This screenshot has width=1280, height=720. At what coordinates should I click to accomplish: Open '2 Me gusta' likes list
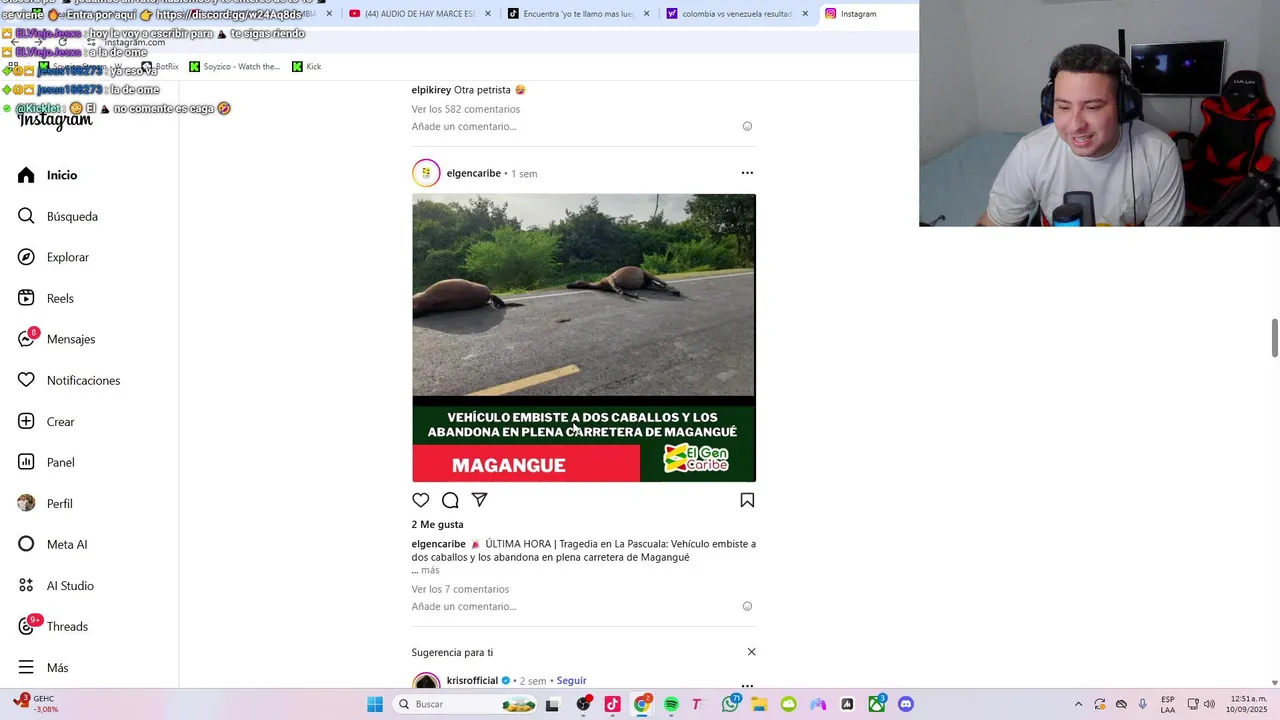[x=437, y=524]
